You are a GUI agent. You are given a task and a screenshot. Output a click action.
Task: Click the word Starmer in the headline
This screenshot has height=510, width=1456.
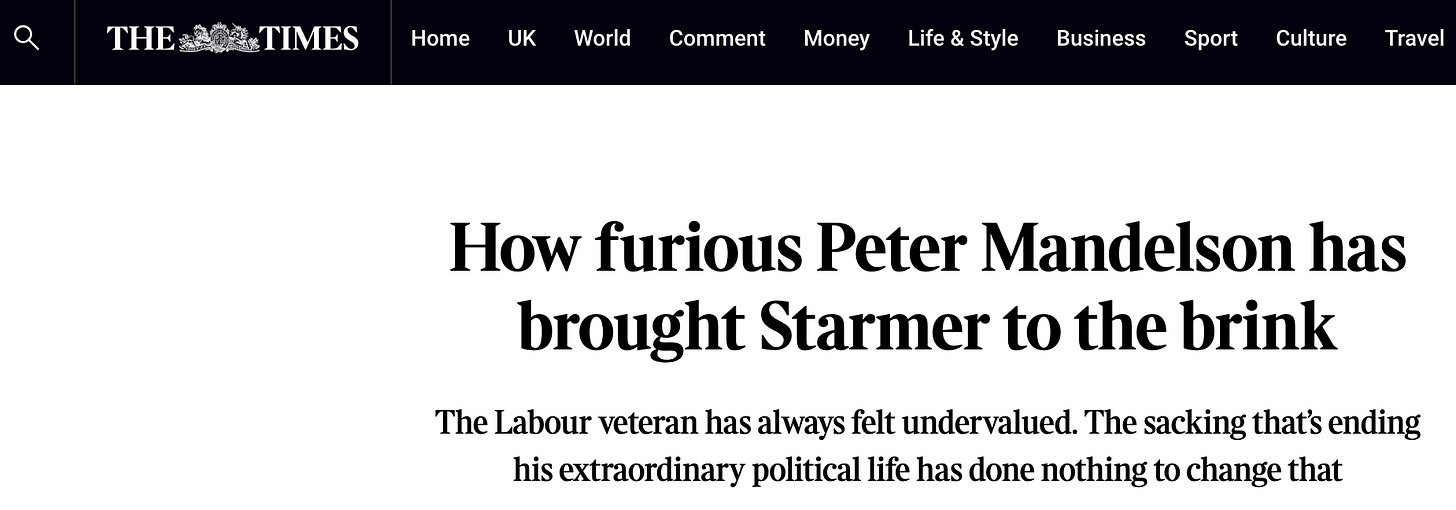[x=874, y=326]
